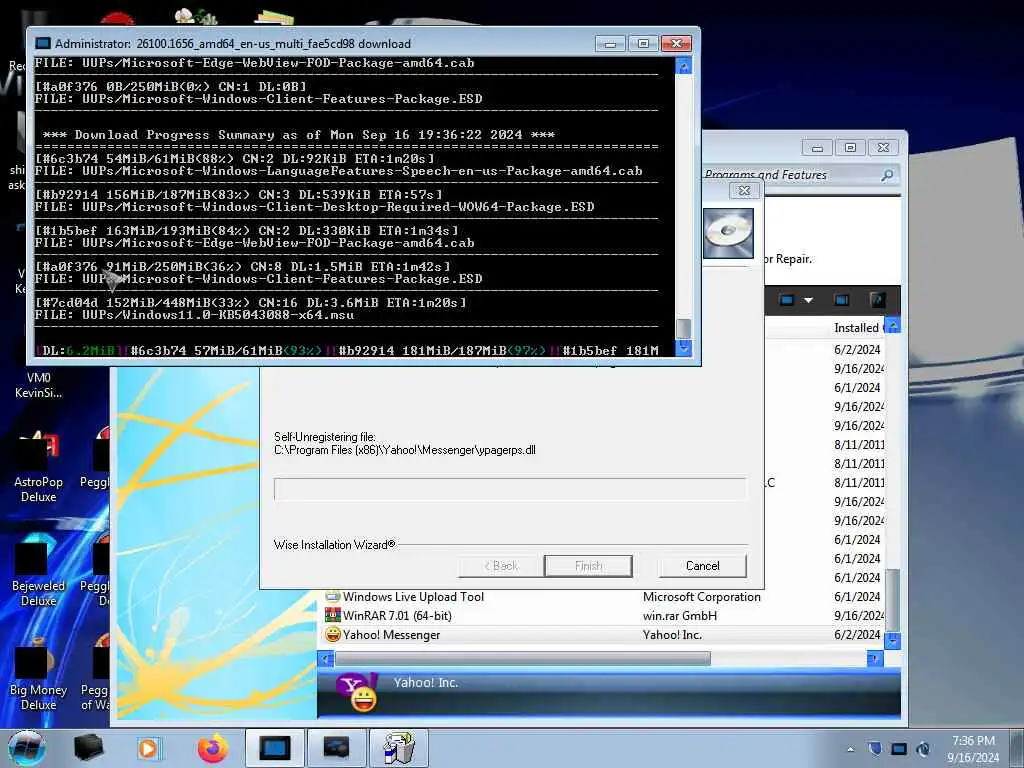Screen dimensions: 1024x768
Task: Open the view options dropdown arrow in Programs toolbar
Action: point(808,300)
